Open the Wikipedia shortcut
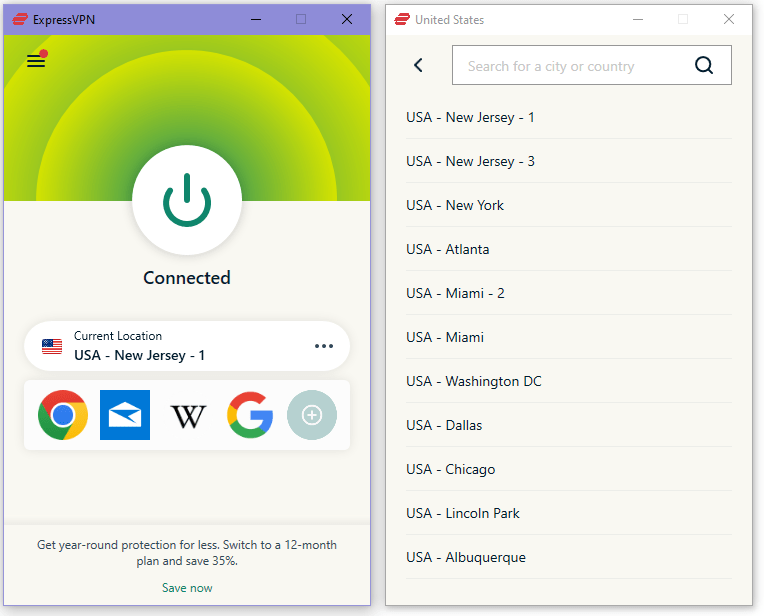The width and height of the screenshot is (764, 616). [x=188, y=416]
